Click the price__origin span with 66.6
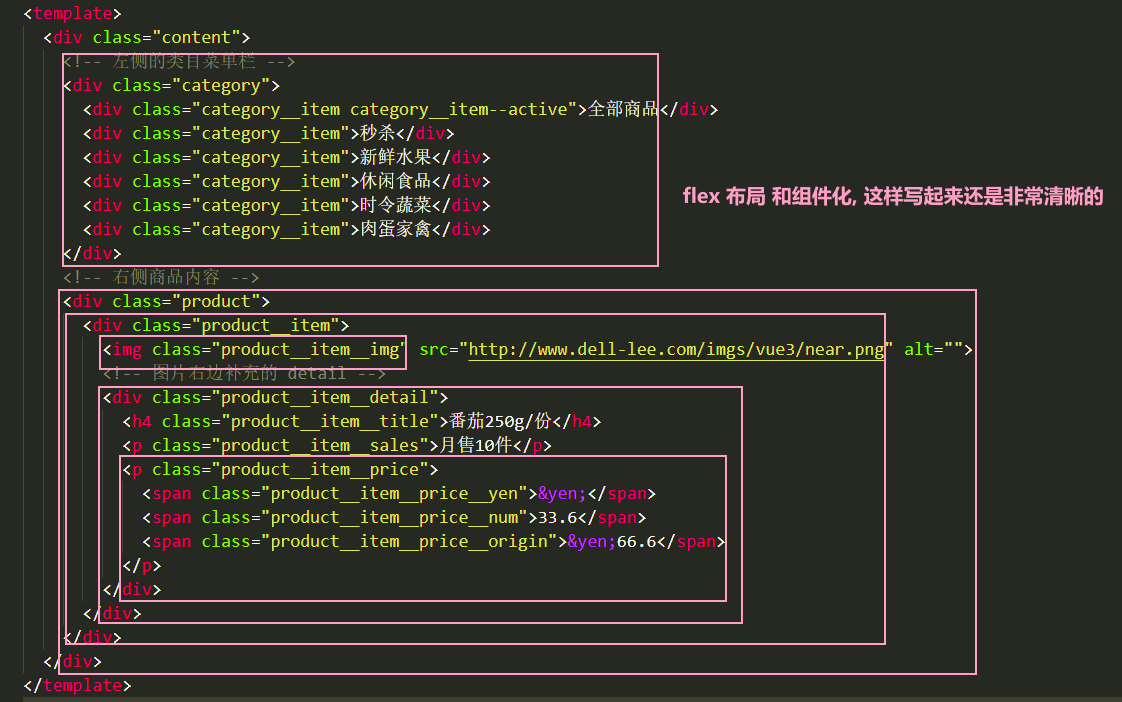The width and height of the screenshot is (1122, 702). click(x=434, y=542)
